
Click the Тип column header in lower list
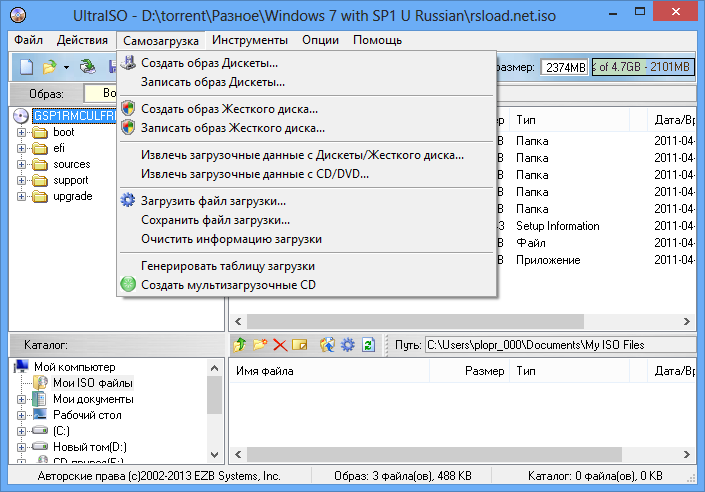[569, 371]
